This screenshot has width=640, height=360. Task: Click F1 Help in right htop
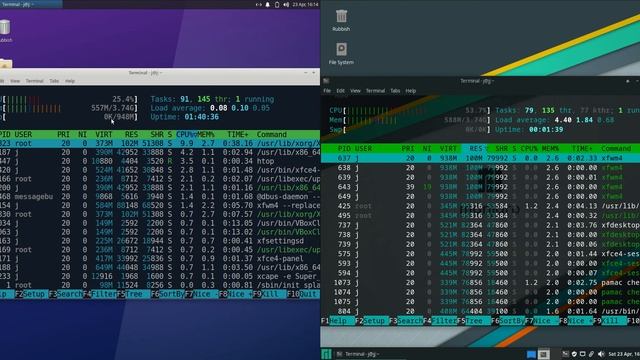point(338,321)
